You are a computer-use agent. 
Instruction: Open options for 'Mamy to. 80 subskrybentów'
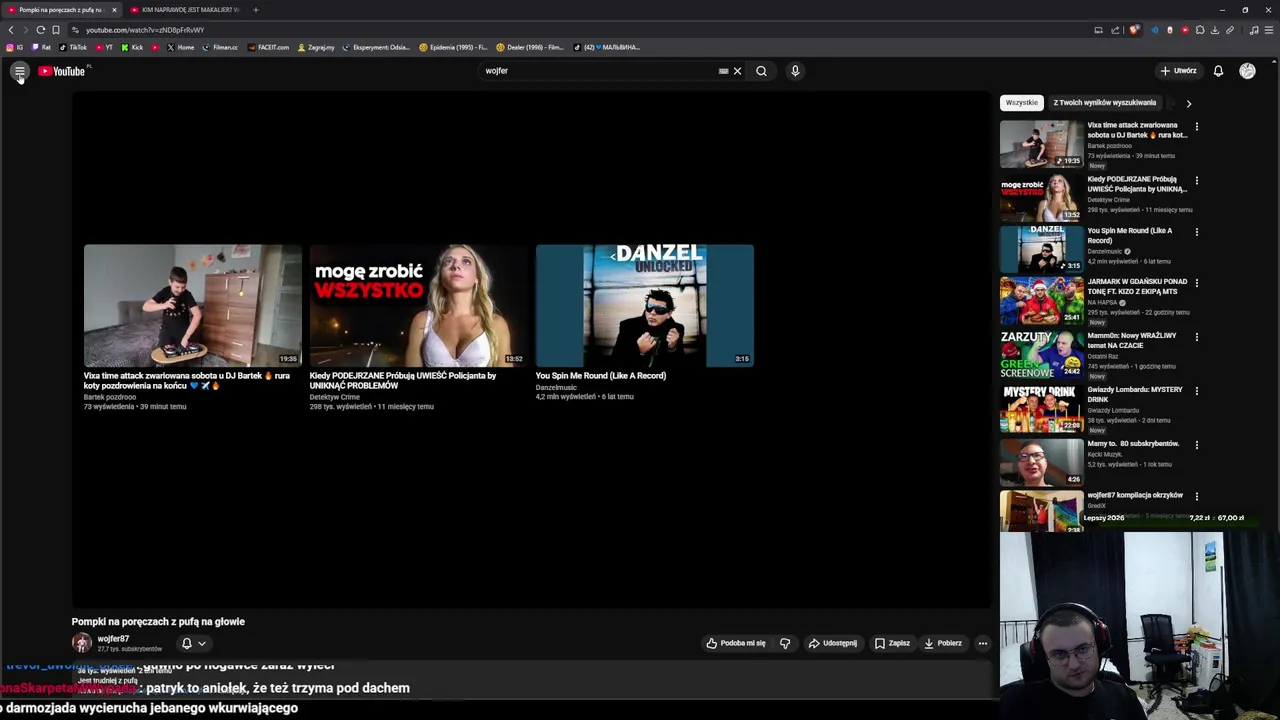[x=1196, y=445]
